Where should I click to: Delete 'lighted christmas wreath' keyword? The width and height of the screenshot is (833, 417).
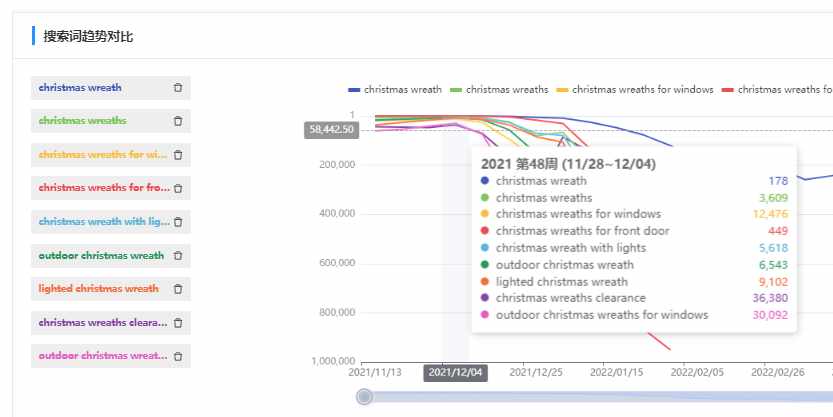tap(178, 289)
